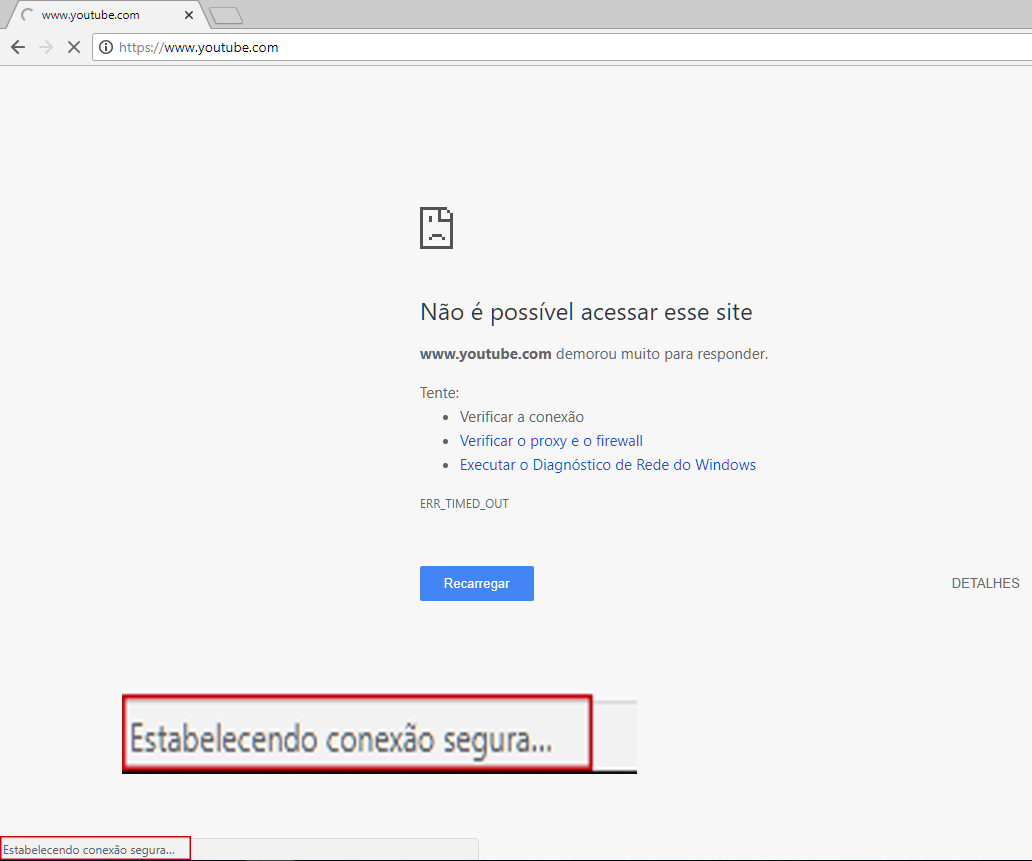Open a new tab
The height and width of the screenshot is (861, 1032).
tap(226, 16)
